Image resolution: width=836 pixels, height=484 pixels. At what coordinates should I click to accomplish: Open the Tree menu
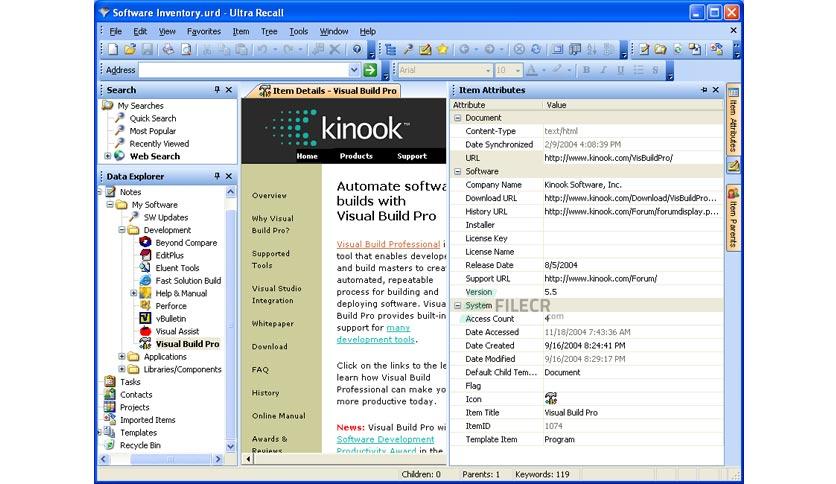(269, 31)
